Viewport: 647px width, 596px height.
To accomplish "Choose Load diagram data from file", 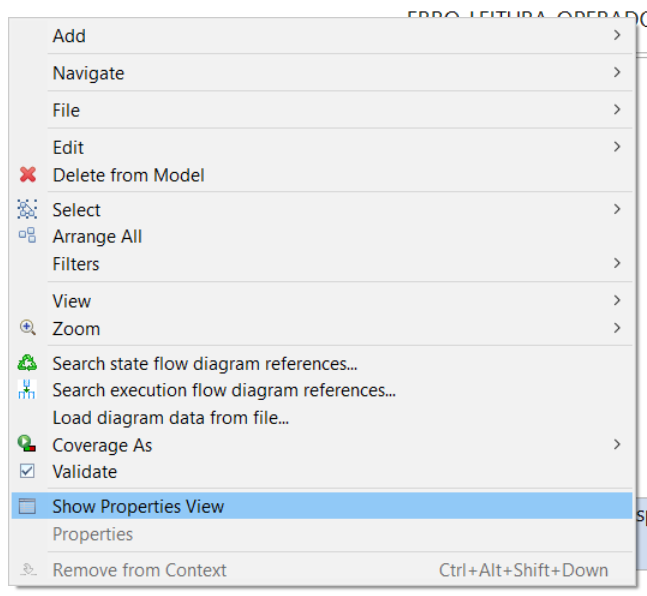I will (x=170, y=418).
